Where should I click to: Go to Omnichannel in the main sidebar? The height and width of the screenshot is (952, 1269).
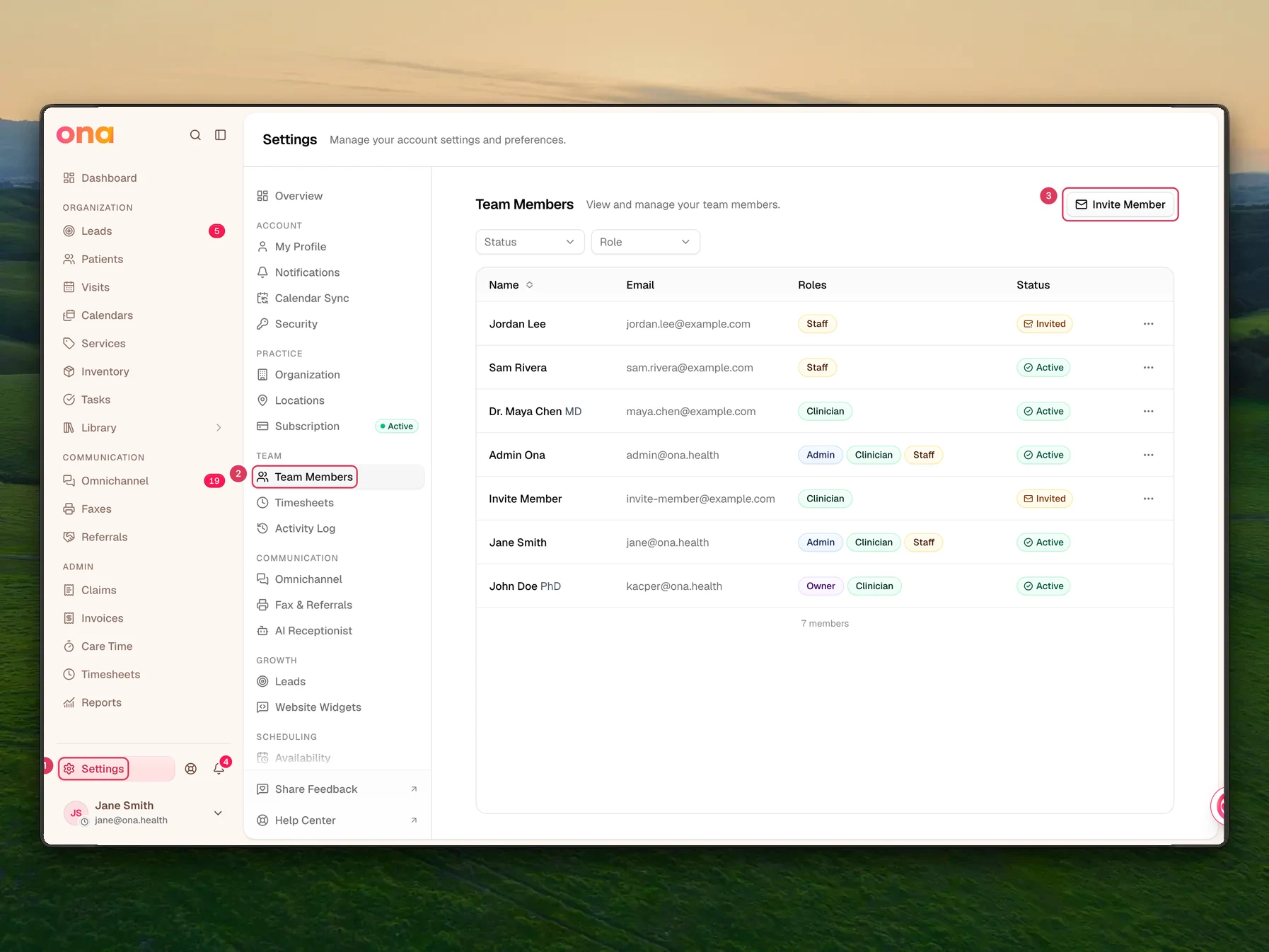144,481
